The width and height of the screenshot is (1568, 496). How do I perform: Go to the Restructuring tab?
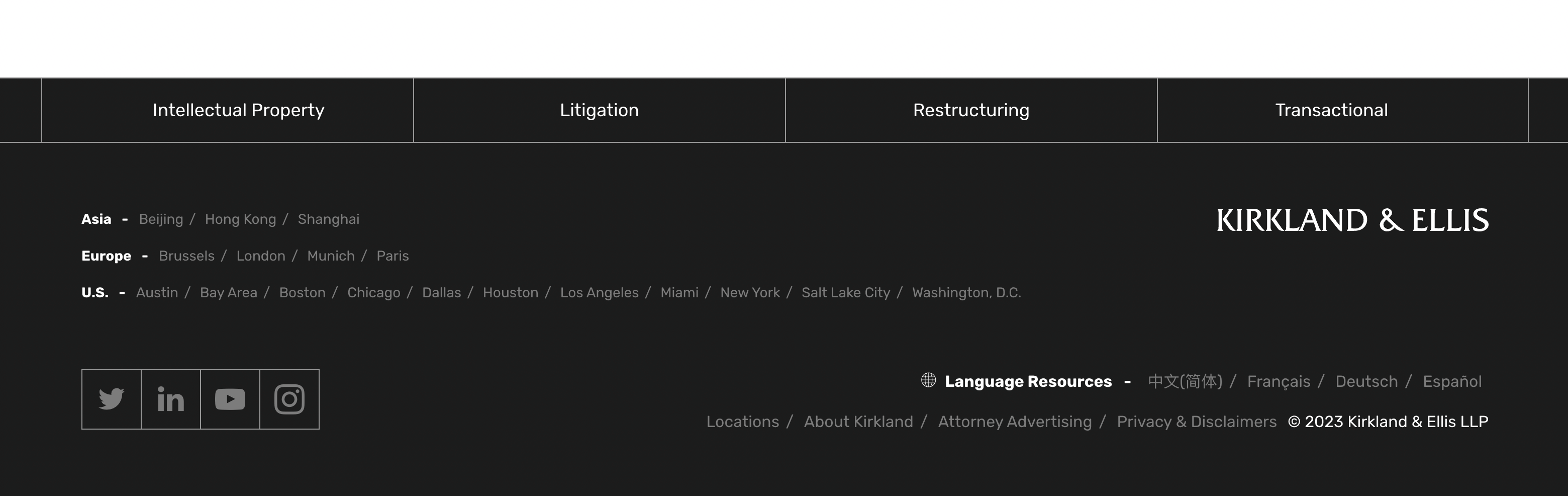coord(971,110)
